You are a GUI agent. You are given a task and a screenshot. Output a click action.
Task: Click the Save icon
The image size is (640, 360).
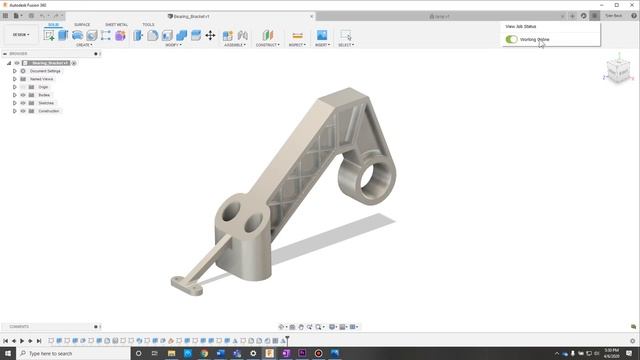coord(31,16)
